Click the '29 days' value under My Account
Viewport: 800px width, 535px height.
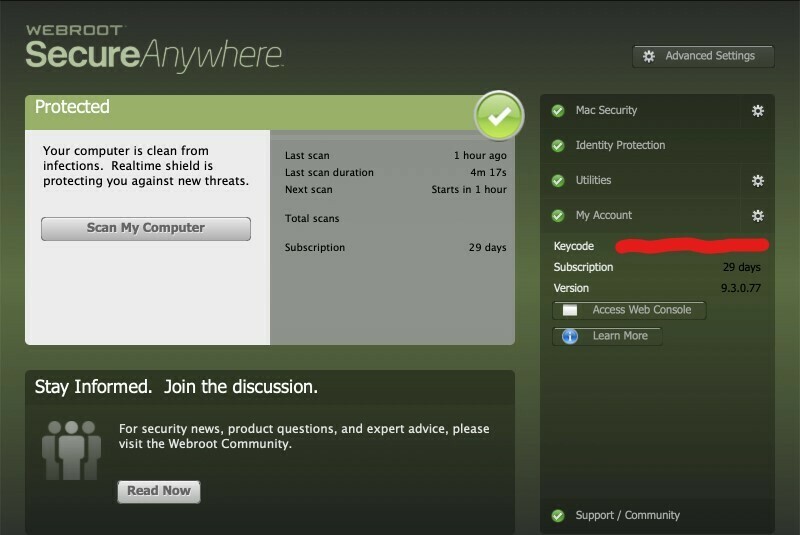(741, 267)
